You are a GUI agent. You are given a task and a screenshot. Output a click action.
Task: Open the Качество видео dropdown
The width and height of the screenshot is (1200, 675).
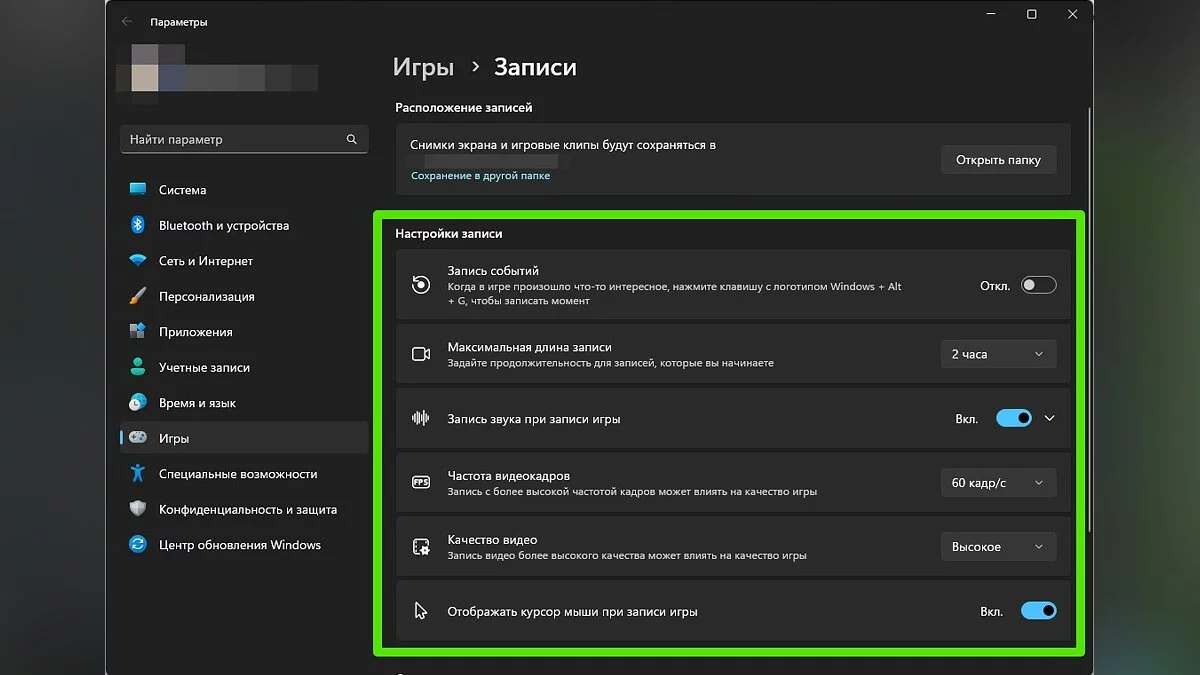(997, 547)
